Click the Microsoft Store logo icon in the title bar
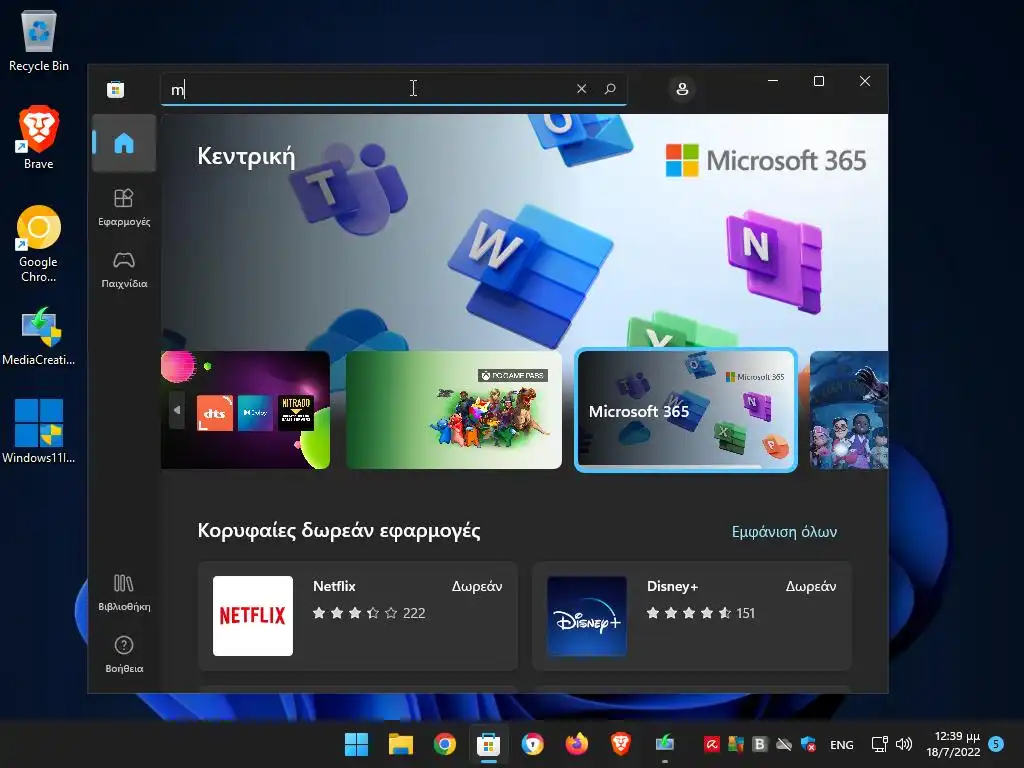 [116, 89]
